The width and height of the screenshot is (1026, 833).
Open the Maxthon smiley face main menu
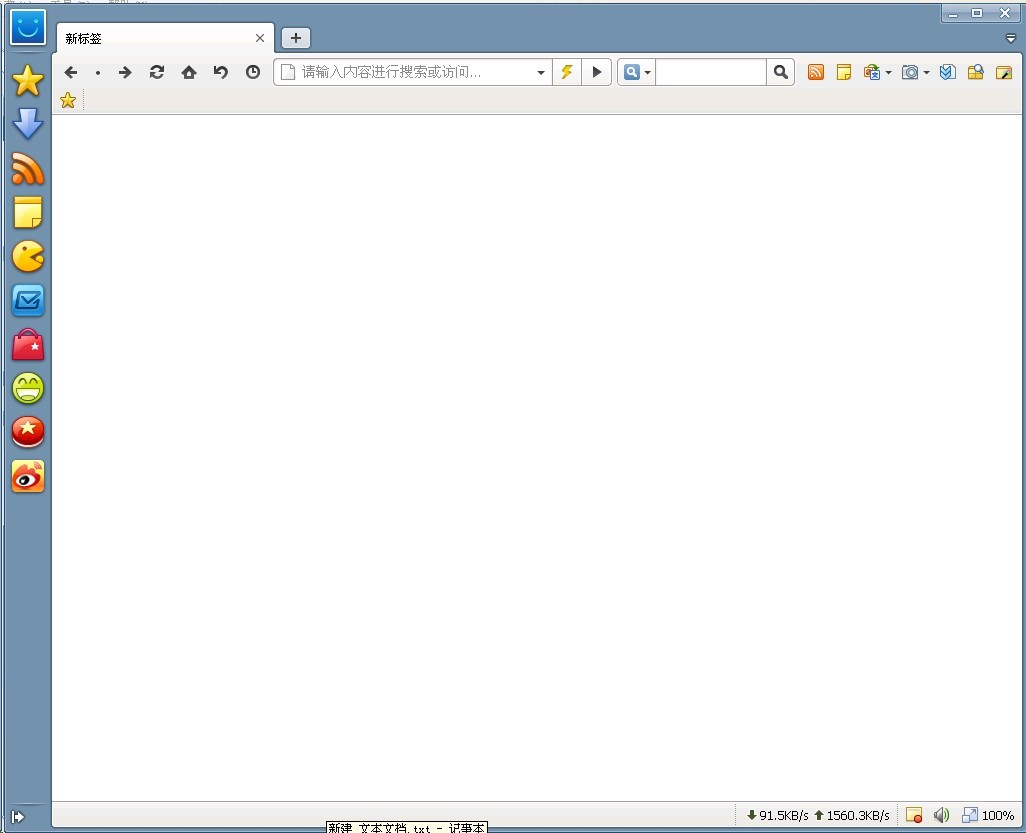click(28, 27)
